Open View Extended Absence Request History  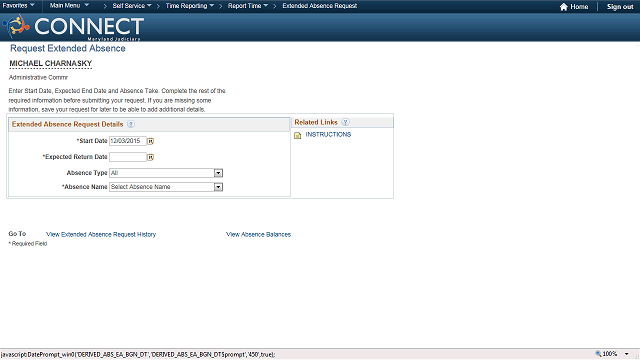click(x=101, y=234)
